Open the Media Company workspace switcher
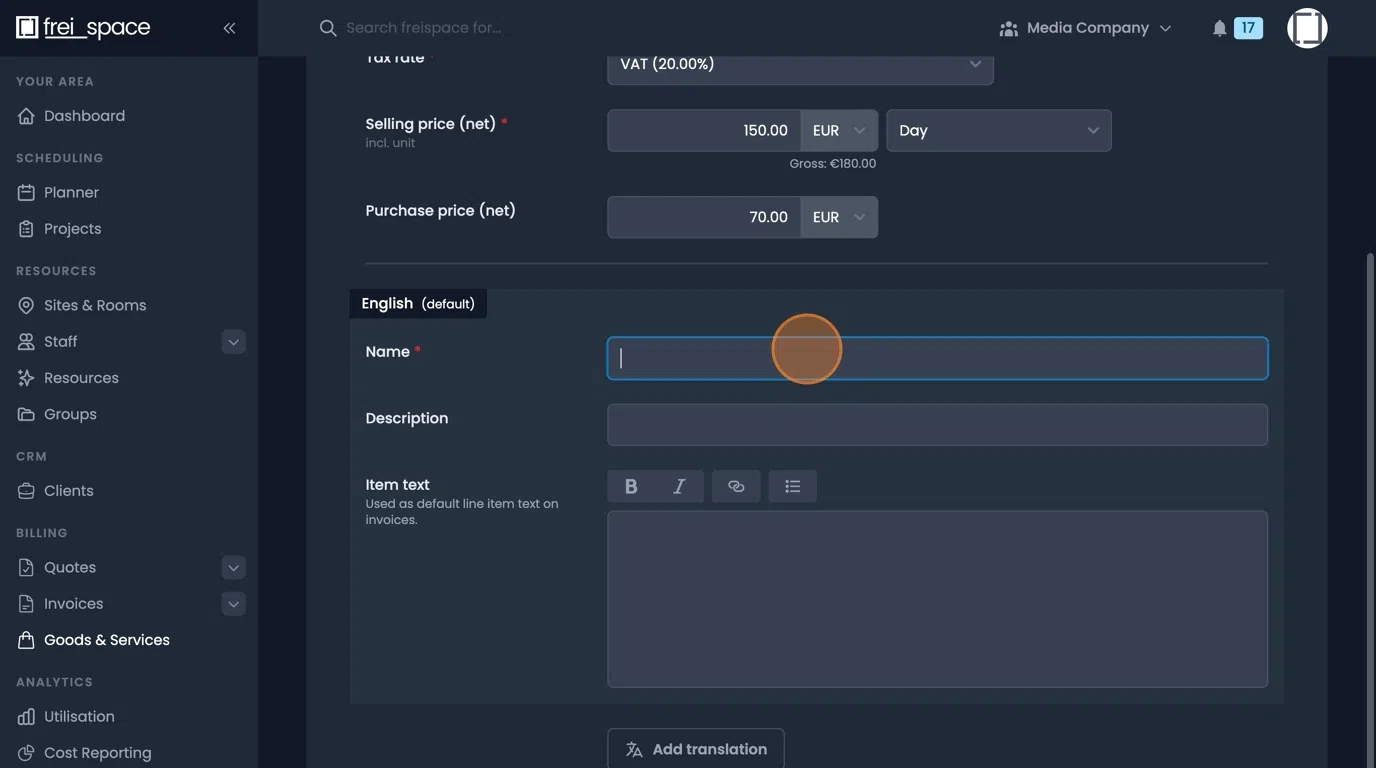 click(1087, 27)
